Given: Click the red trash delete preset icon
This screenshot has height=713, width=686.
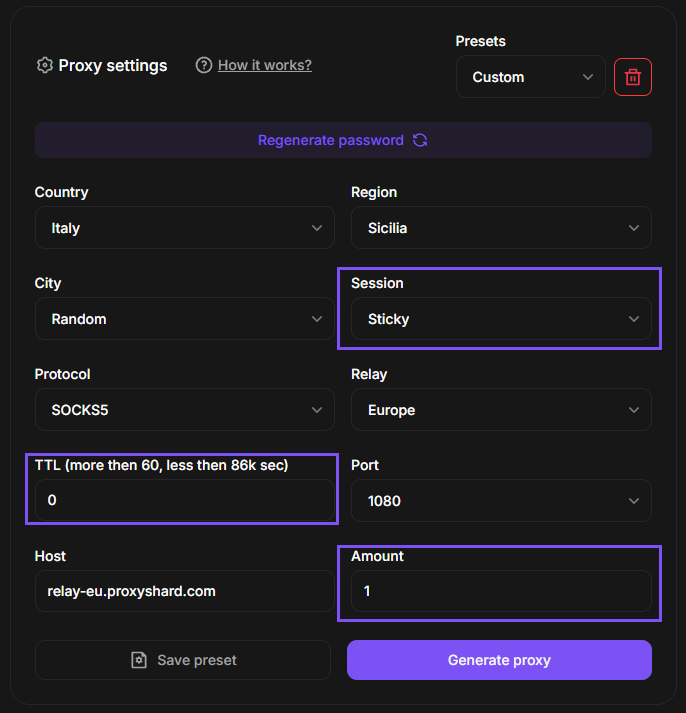Looking at the screenshot, I should tap(633, 77).
